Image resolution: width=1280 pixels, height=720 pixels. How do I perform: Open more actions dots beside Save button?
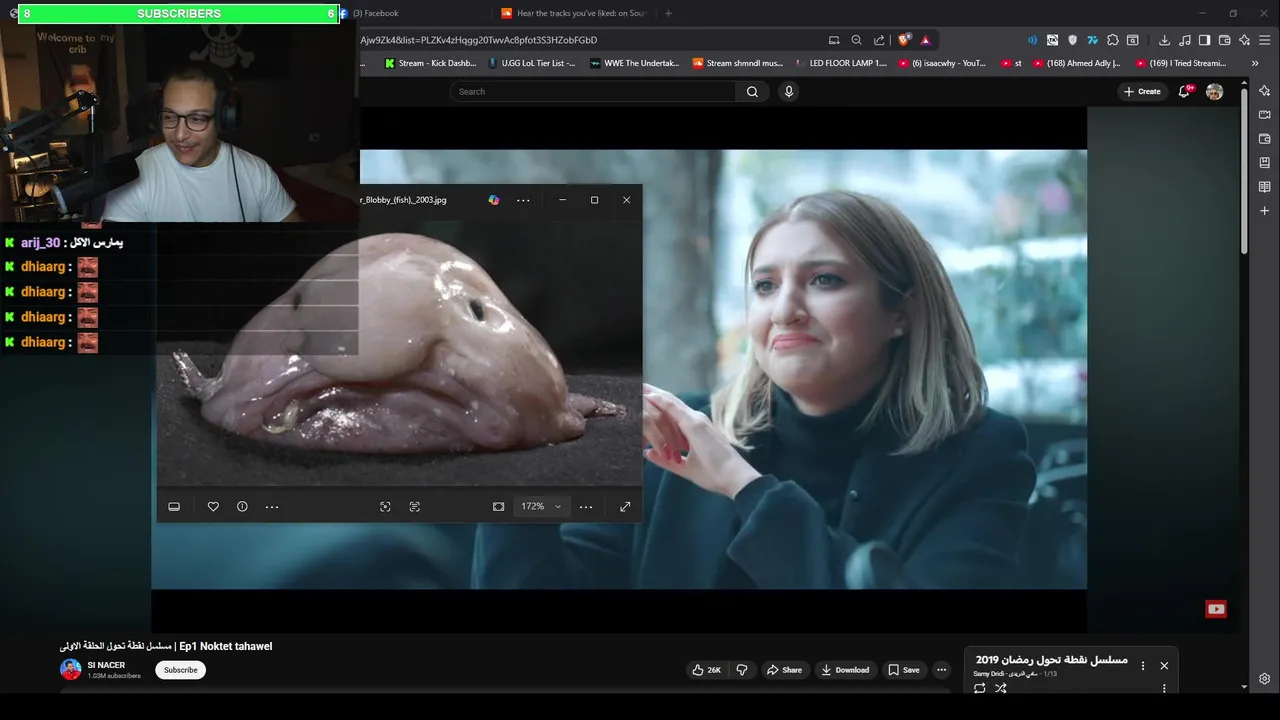(941, 670)
